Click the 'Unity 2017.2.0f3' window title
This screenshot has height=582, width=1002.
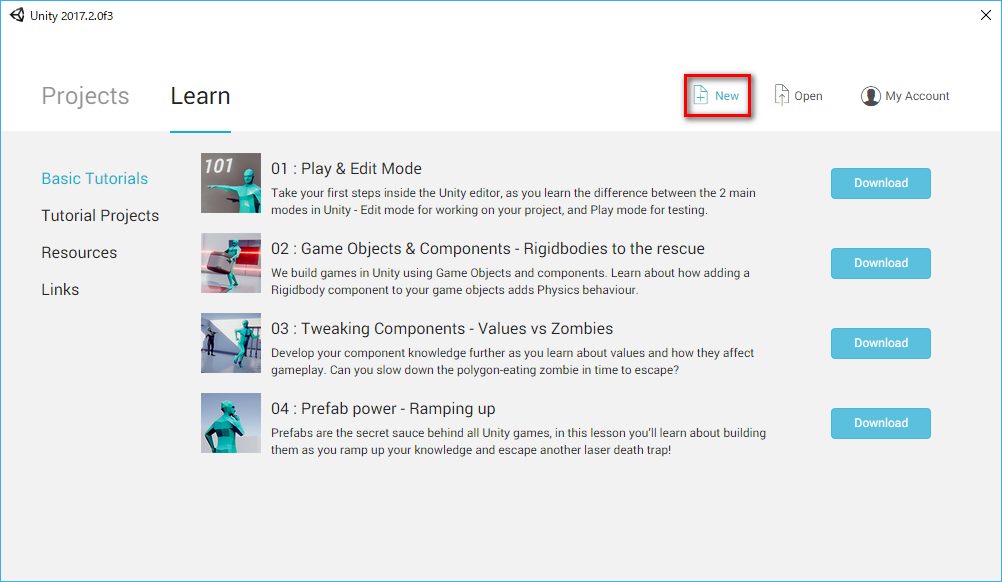click(x=72, y=15)
